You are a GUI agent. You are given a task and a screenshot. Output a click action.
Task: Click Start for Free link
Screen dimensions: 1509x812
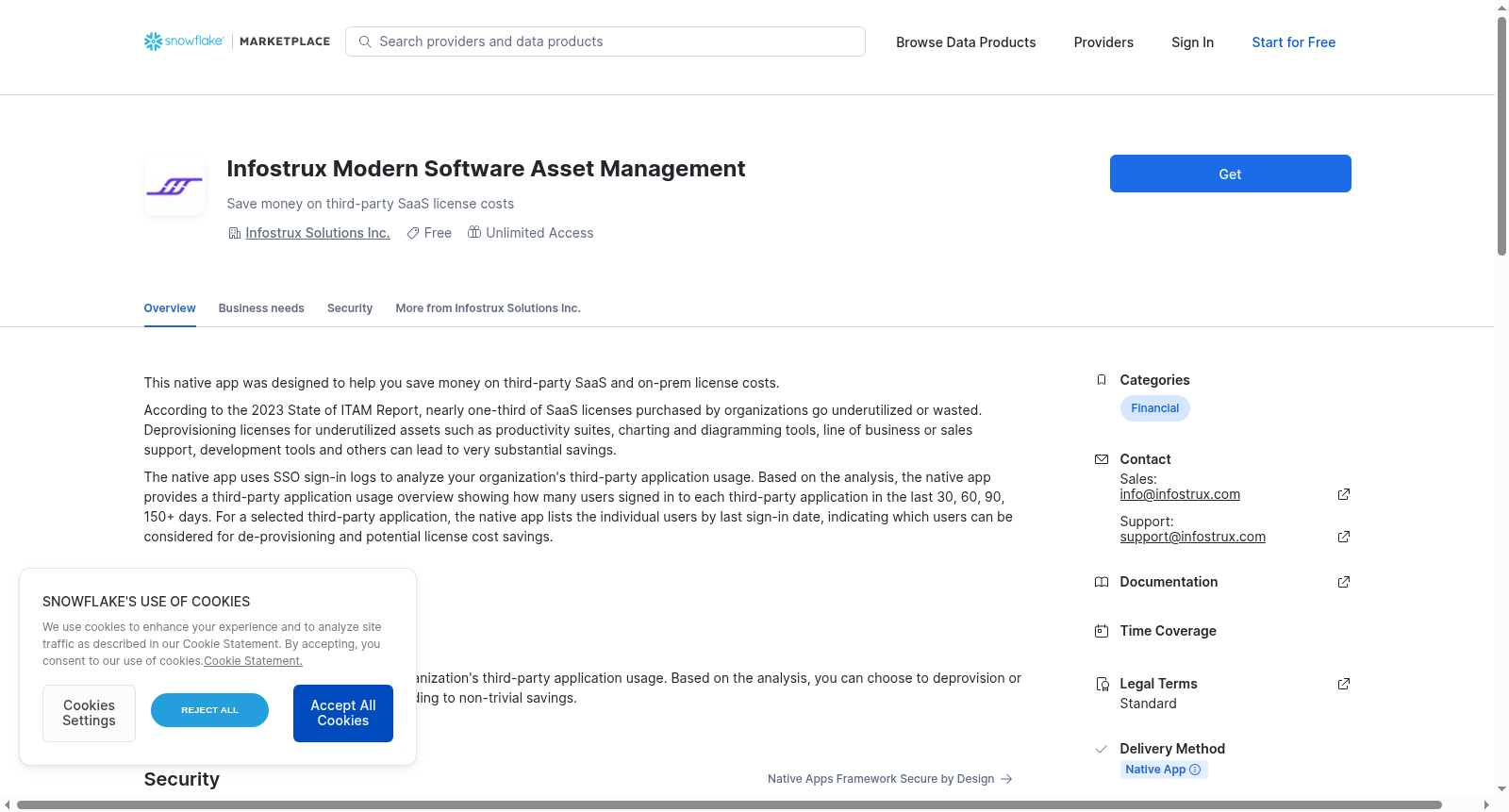[1293, 42]
